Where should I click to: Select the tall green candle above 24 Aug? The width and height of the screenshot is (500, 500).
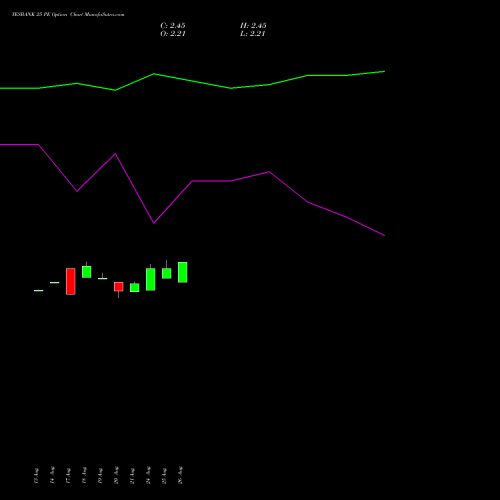[151, 279]
